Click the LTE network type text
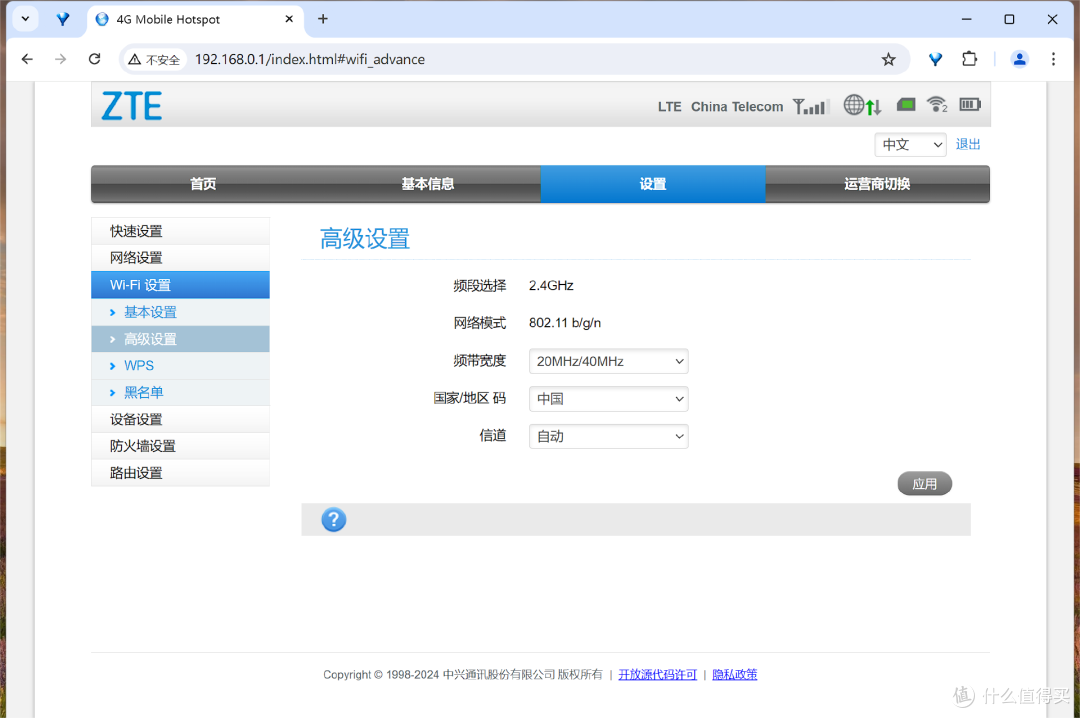This screenshot has height=718, width=1080. pos(669,107)
